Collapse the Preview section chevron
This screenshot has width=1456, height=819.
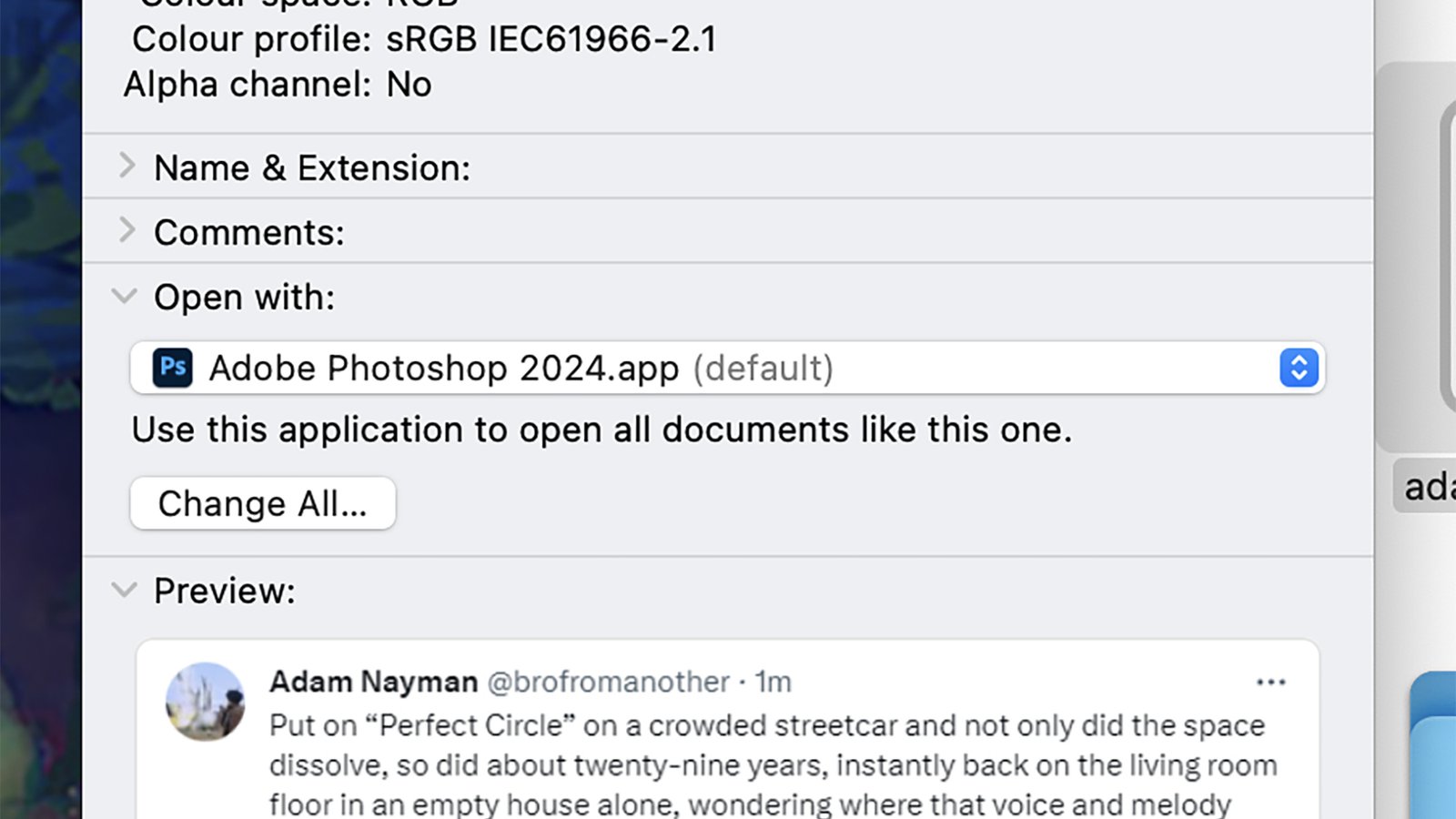(125, 590)
